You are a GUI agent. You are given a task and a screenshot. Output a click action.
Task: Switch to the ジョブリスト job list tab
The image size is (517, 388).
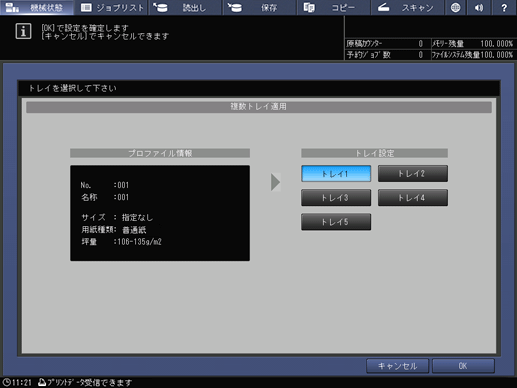[111, 7]
